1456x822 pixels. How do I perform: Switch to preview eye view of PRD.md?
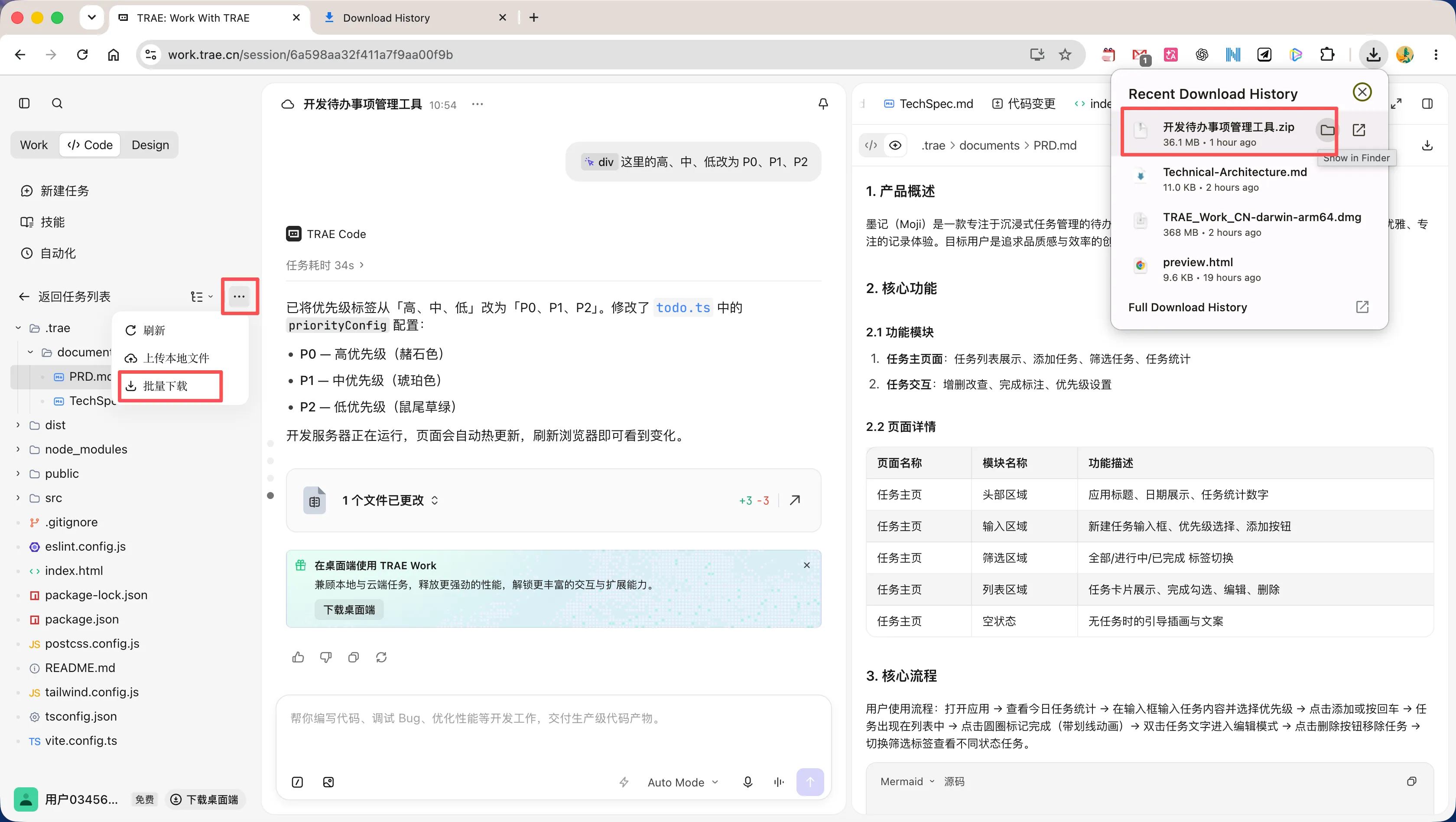[895, 145]
